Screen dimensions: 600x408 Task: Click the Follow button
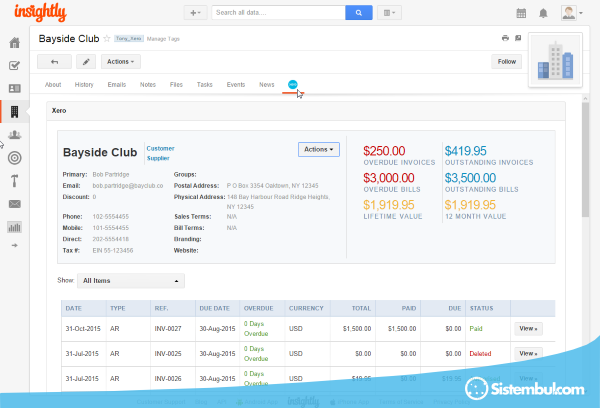pyautogui.click(x=507, y=62)
